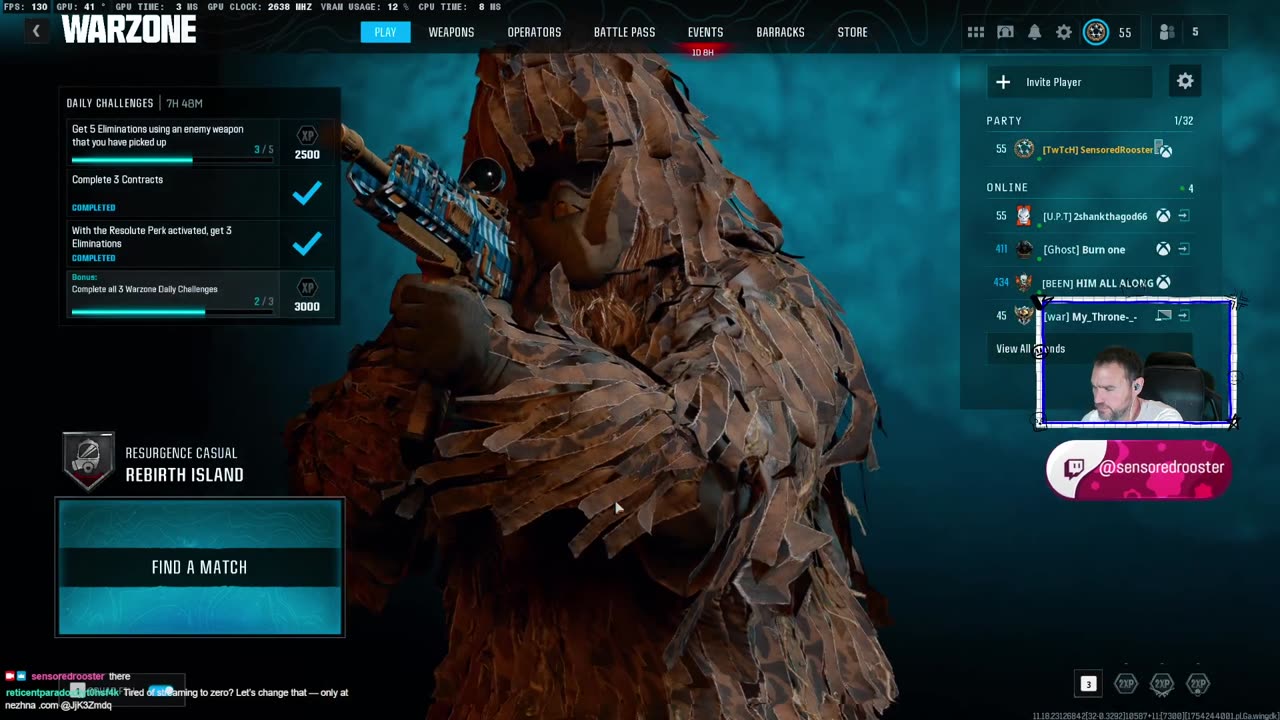Click the Resolute Perk challenge checkmark

click(x=307, y=243)
